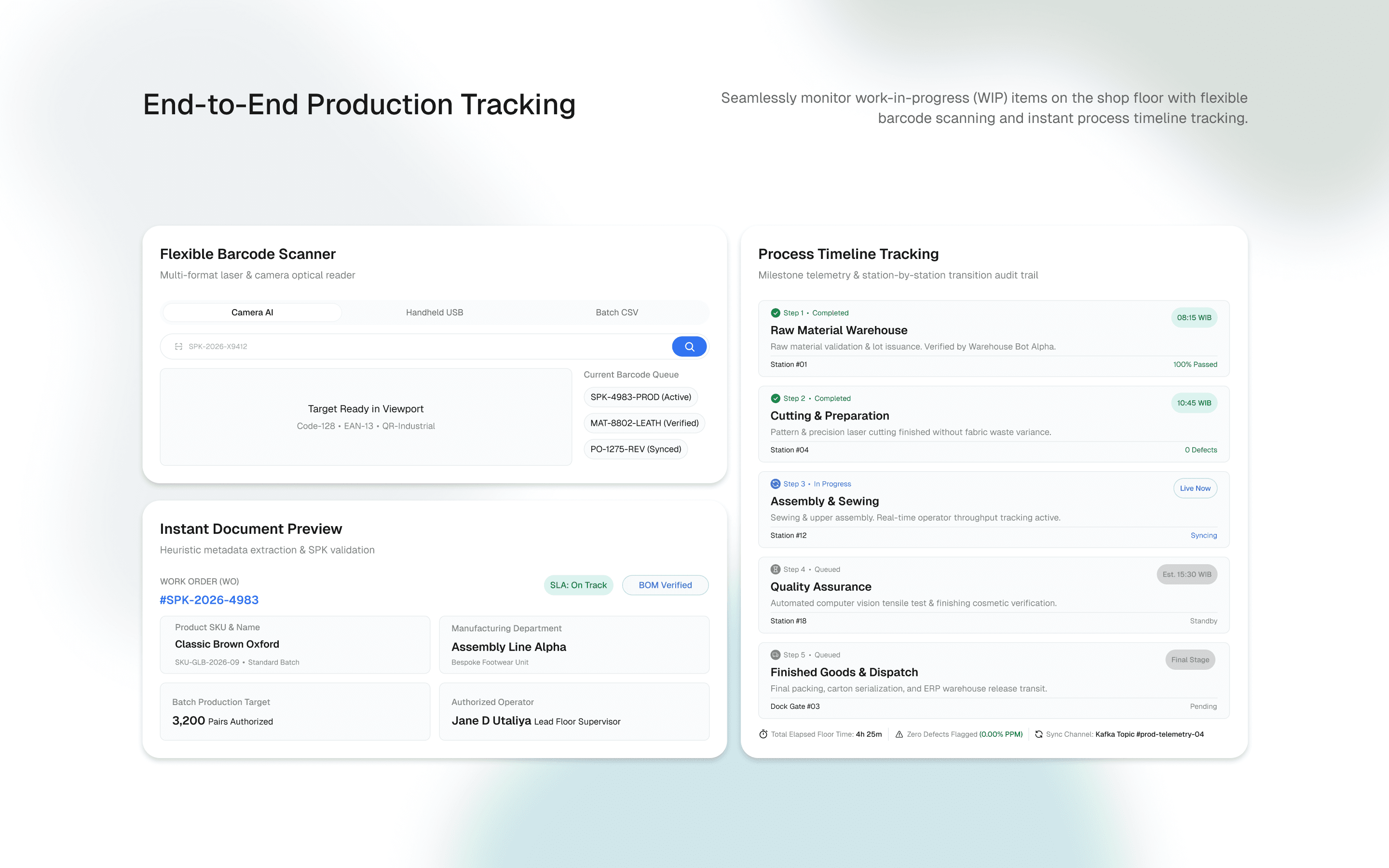Select the MAT-8802-LEATH (Verified) queue chip

tap(644, 423)
